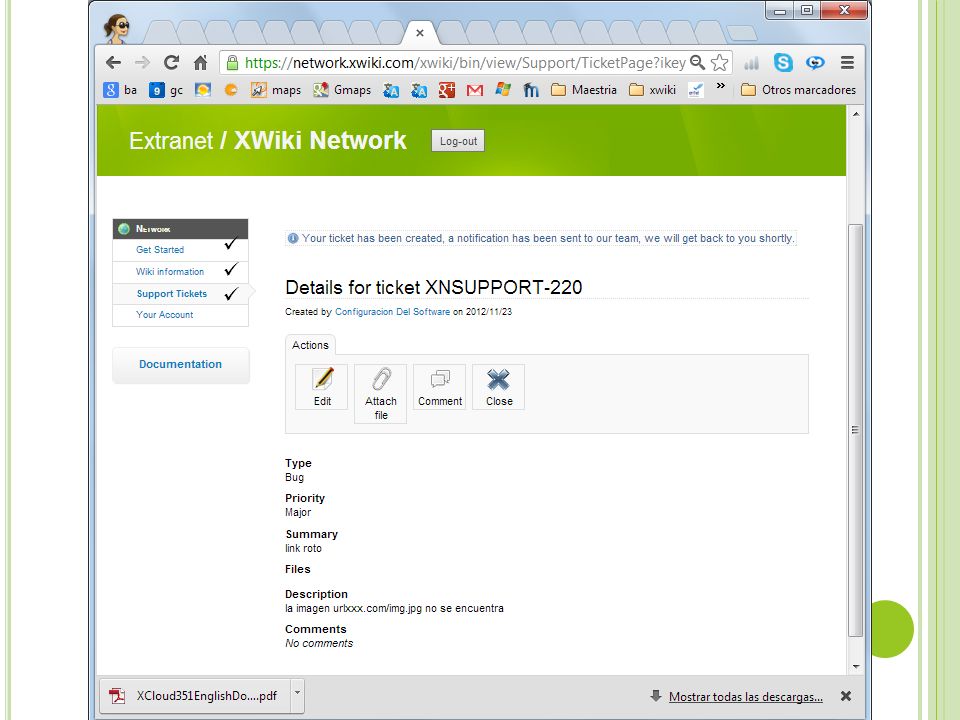Click the page scrollbar up arrow
The width and height of the screenshot is (960, 720).
[x=856, y=114]
